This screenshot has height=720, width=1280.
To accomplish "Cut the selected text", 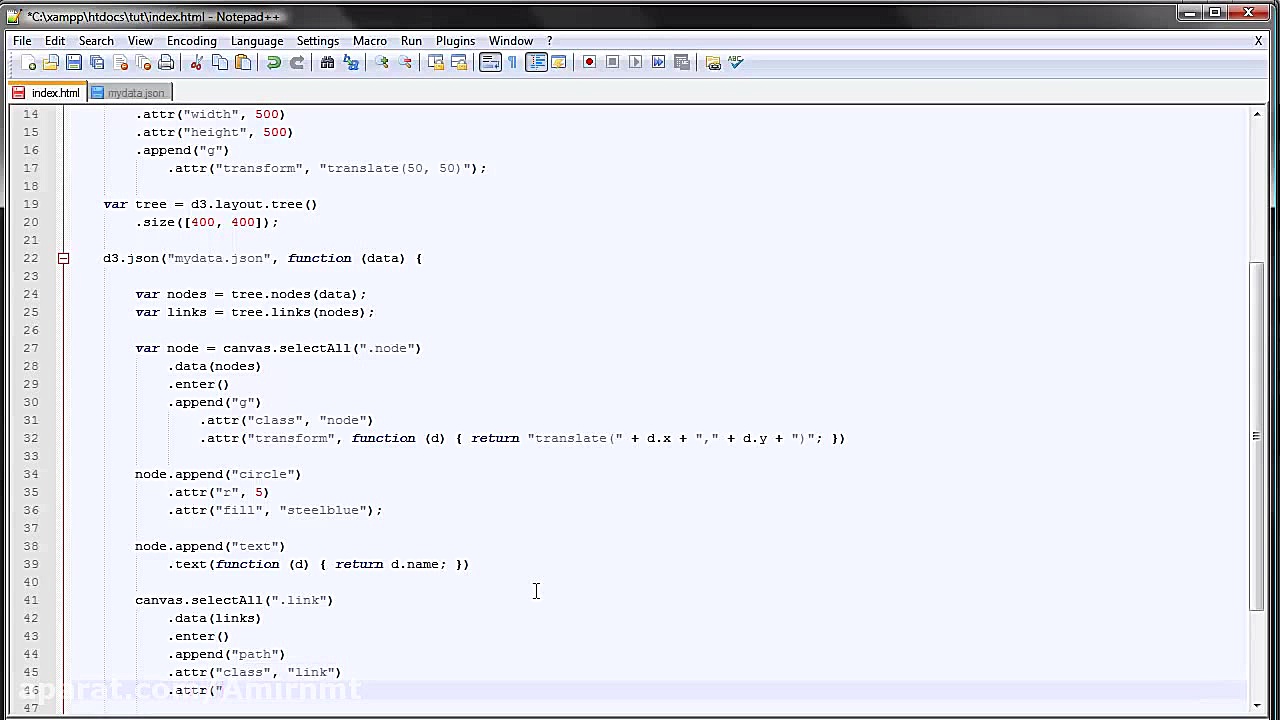I will point(196,62).
